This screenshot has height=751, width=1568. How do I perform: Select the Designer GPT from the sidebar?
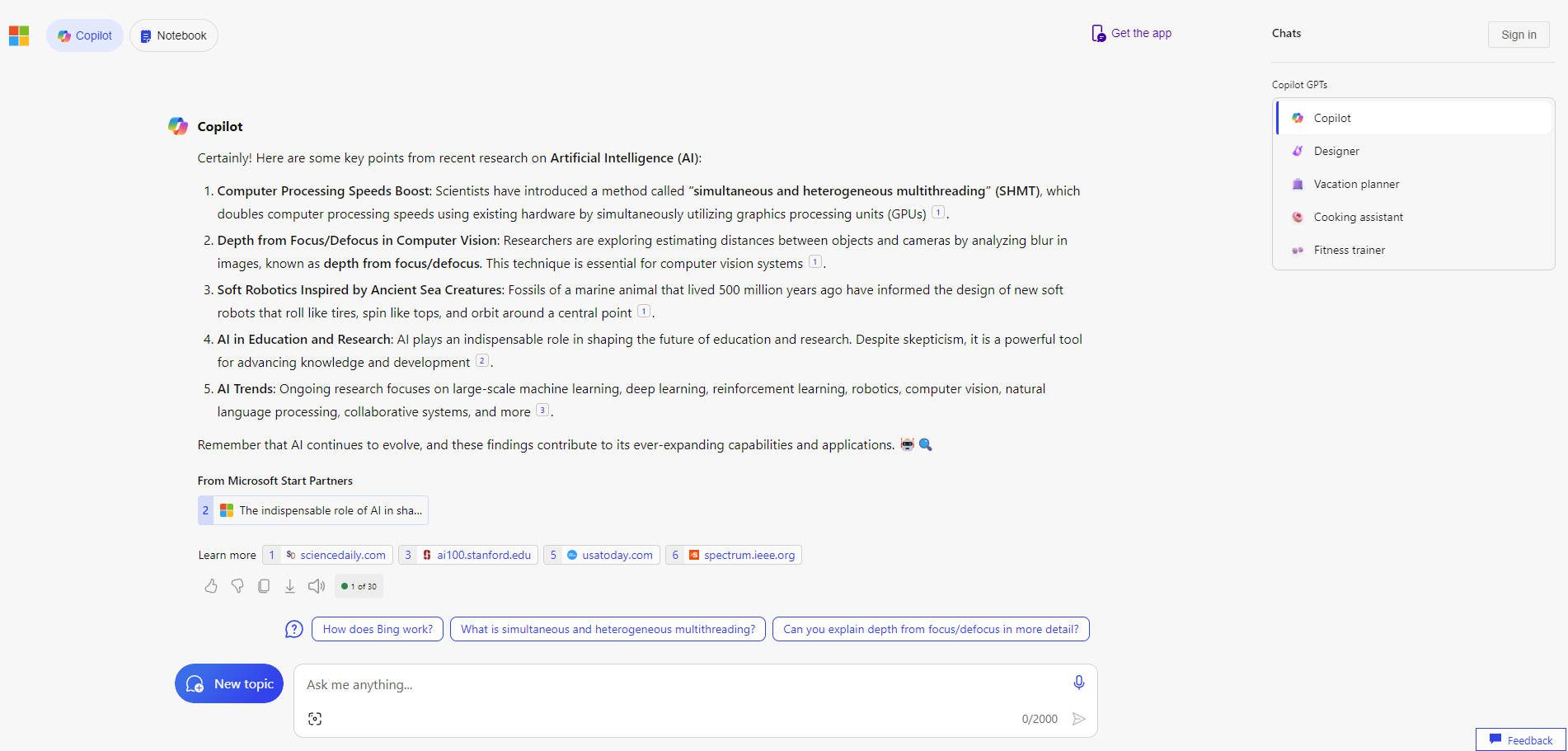tap(1336, 151)
